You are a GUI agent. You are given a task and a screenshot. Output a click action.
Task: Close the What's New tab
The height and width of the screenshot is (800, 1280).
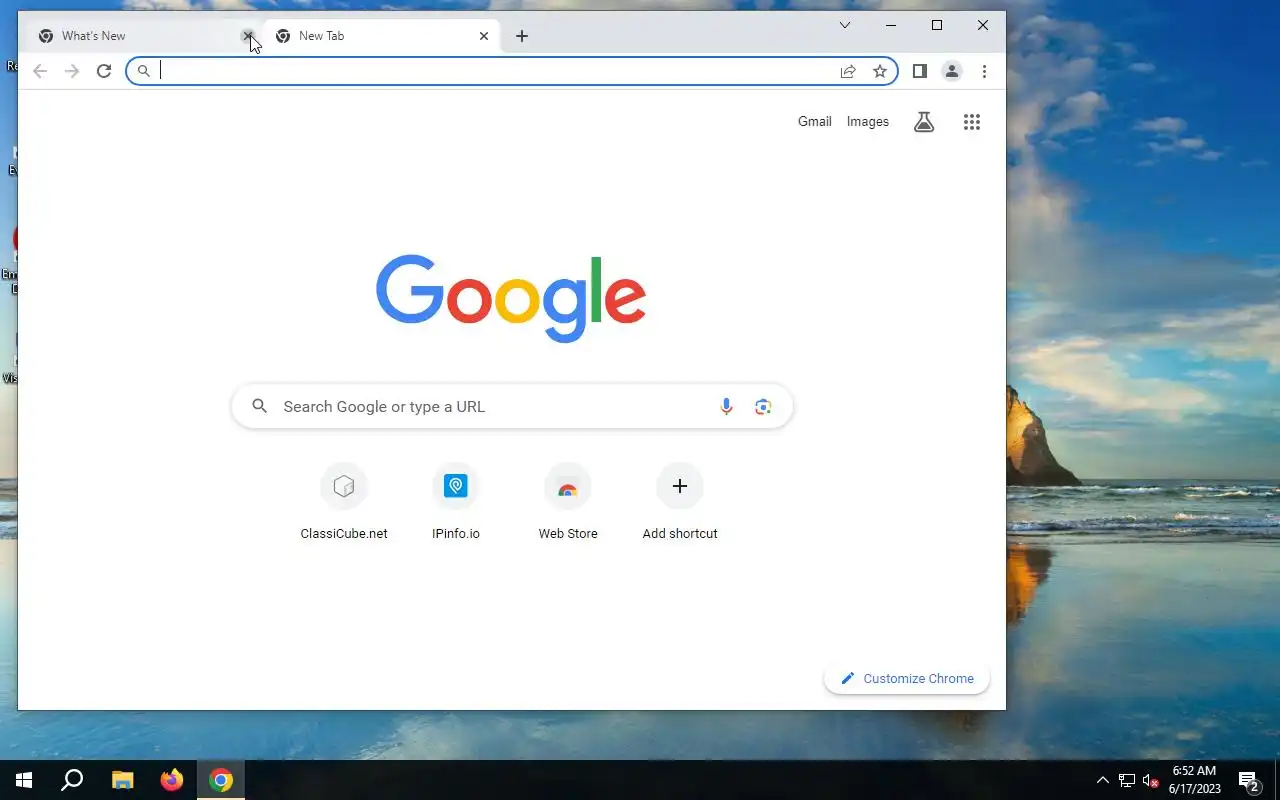pos(248,36)
